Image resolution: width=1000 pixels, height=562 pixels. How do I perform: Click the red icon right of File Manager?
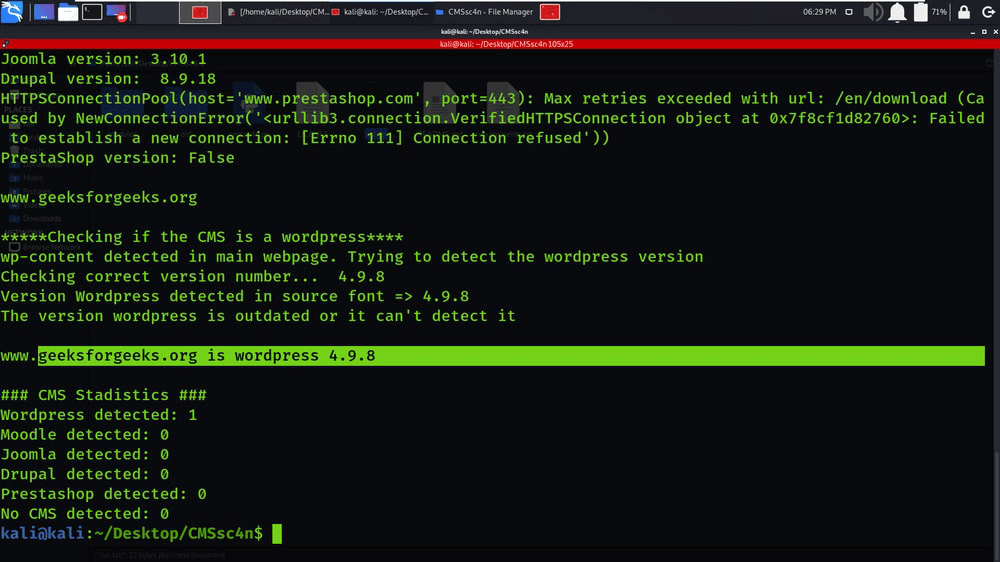coord(550,12)
